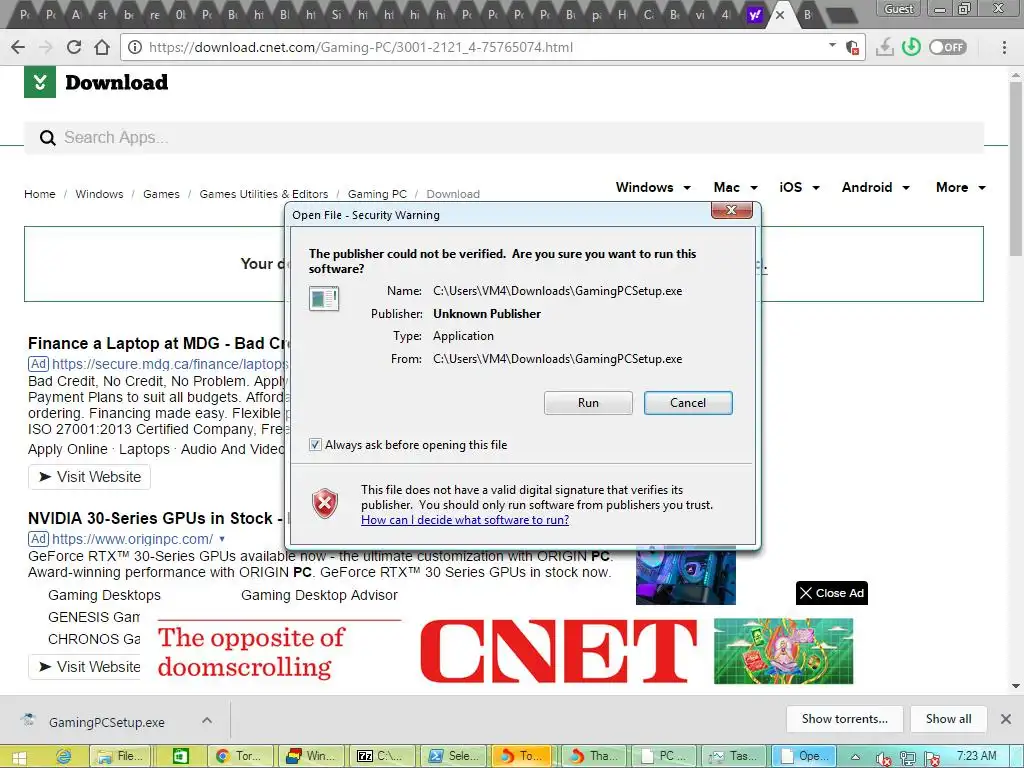This screenshot has width=1024, height=768.
Task: Click Visit Website under MDG laptop ad
Action: coord(89,477)
